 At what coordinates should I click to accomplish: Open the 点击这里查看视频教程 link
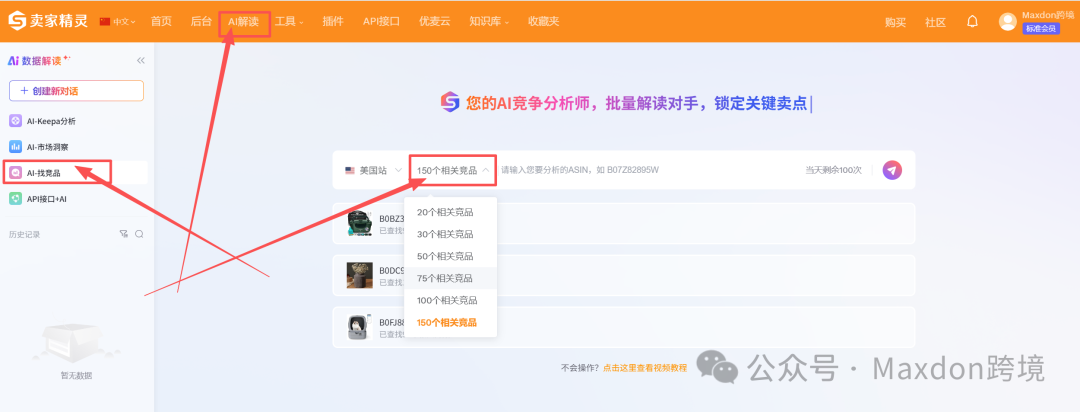[645, 368]
